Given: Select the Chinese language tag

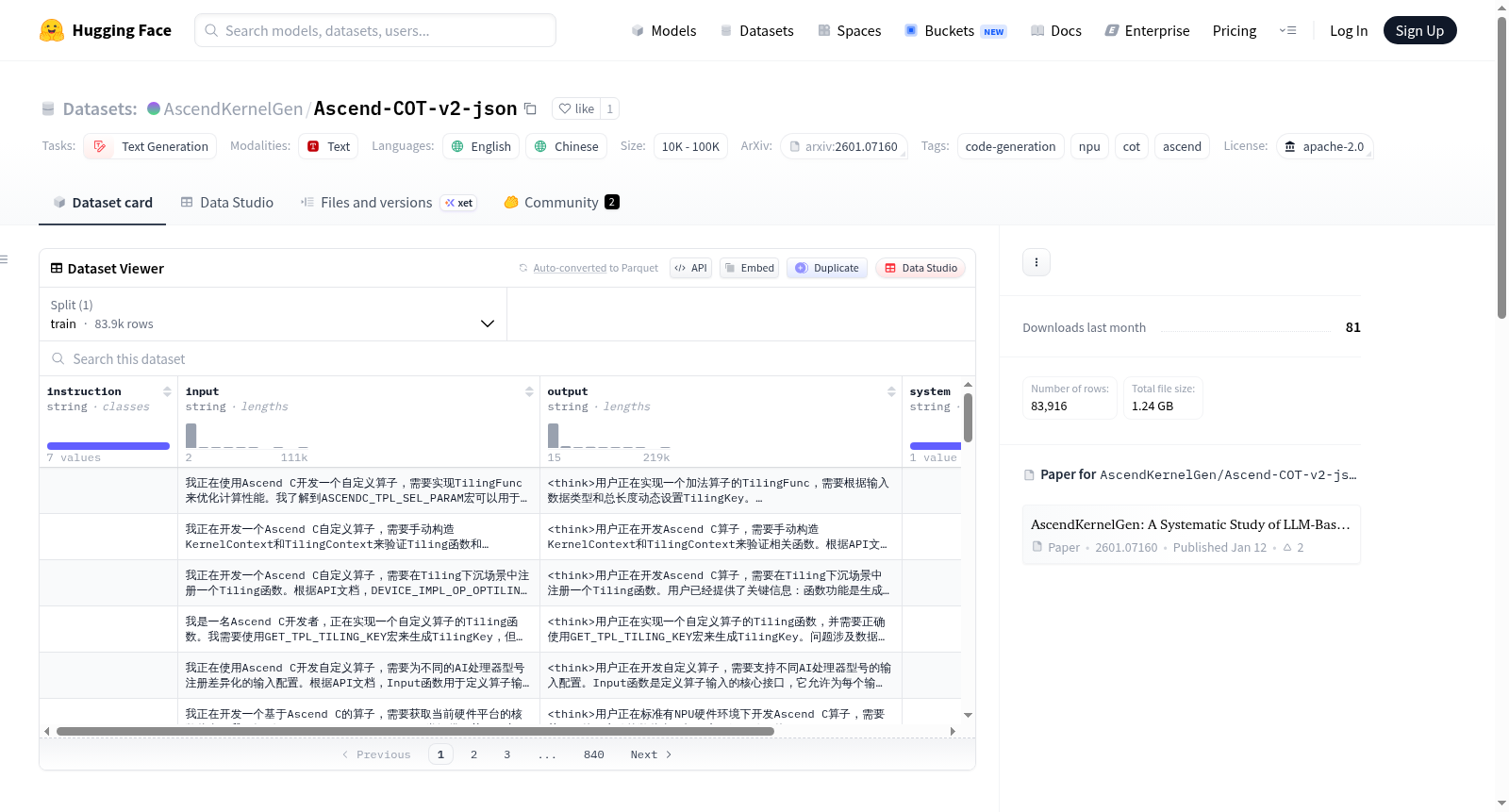Looking at the screenshot, I should [566, 146].
